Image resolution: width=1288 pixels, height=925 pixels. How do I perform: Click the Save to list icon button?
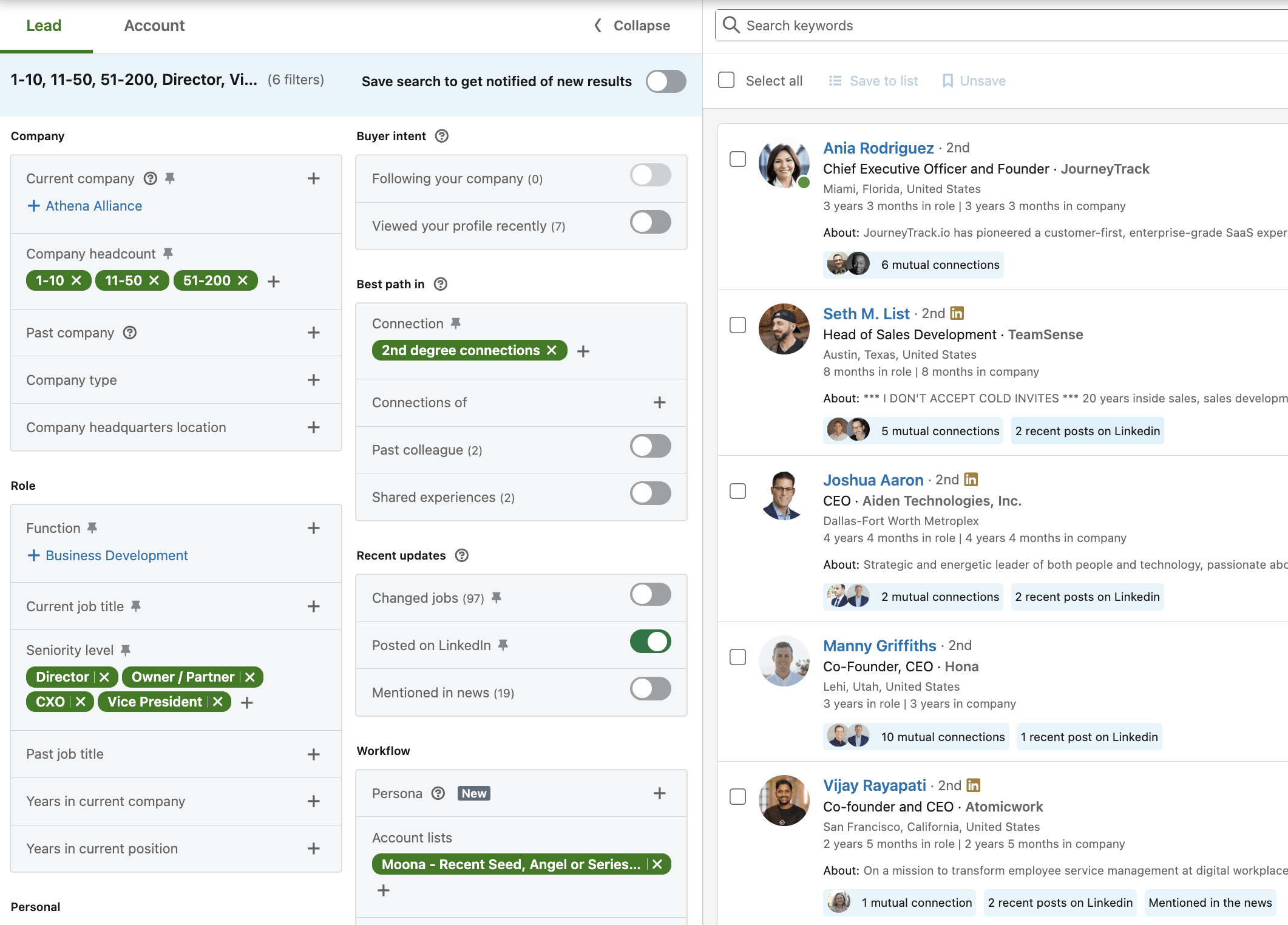[x=835, y=81]
